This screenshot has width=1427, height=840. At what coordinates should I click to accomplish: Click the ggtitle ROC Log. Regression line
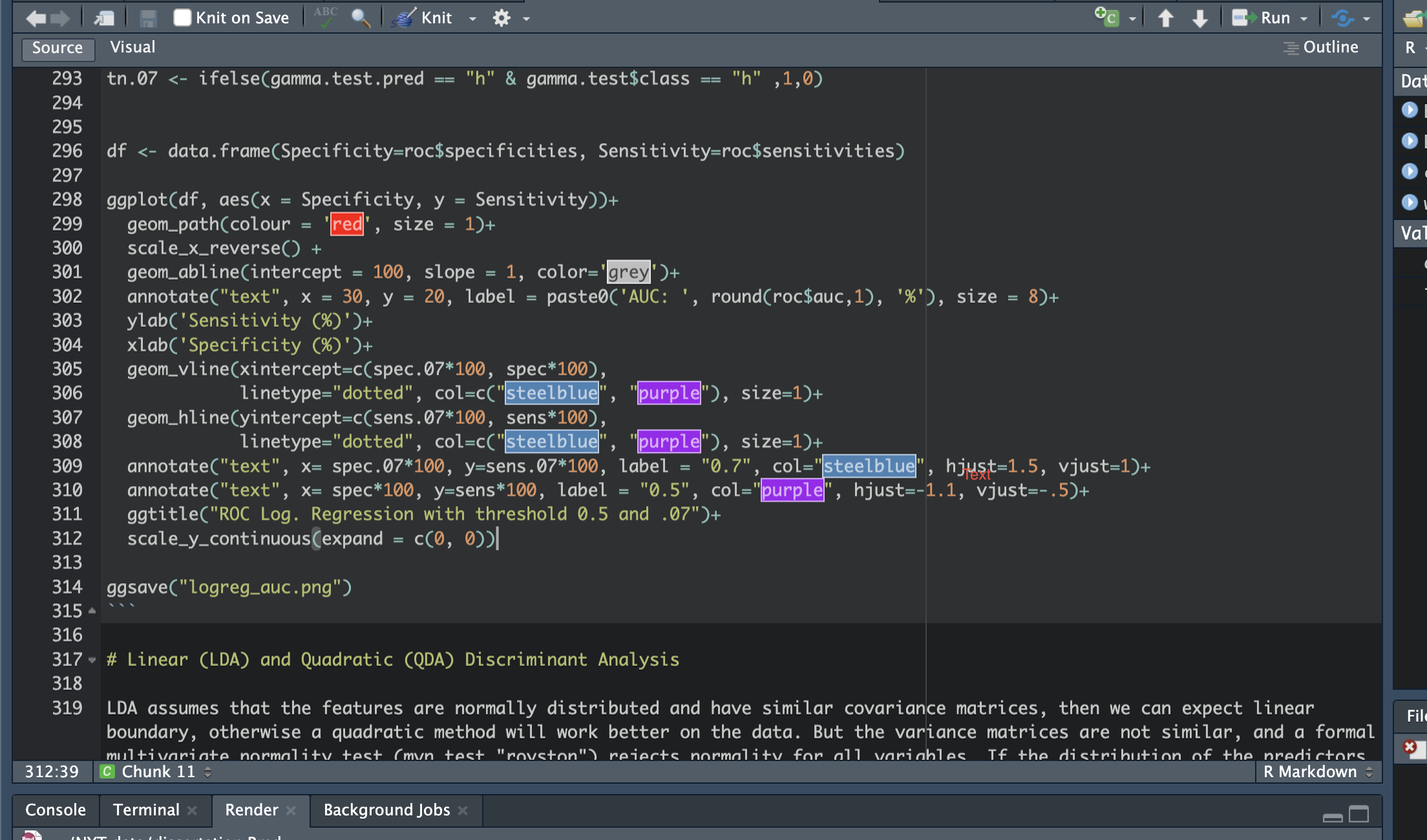(x=423, y=514)
